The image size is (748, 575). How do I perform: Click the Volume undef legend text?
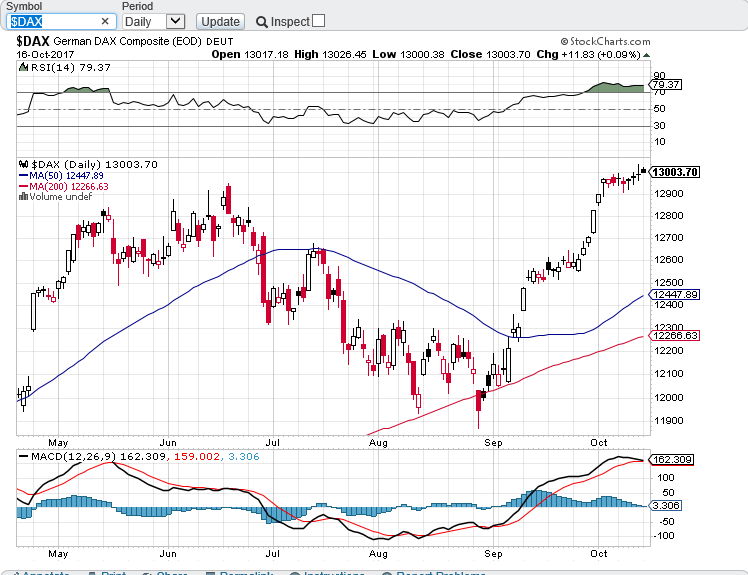click(60, 197)
